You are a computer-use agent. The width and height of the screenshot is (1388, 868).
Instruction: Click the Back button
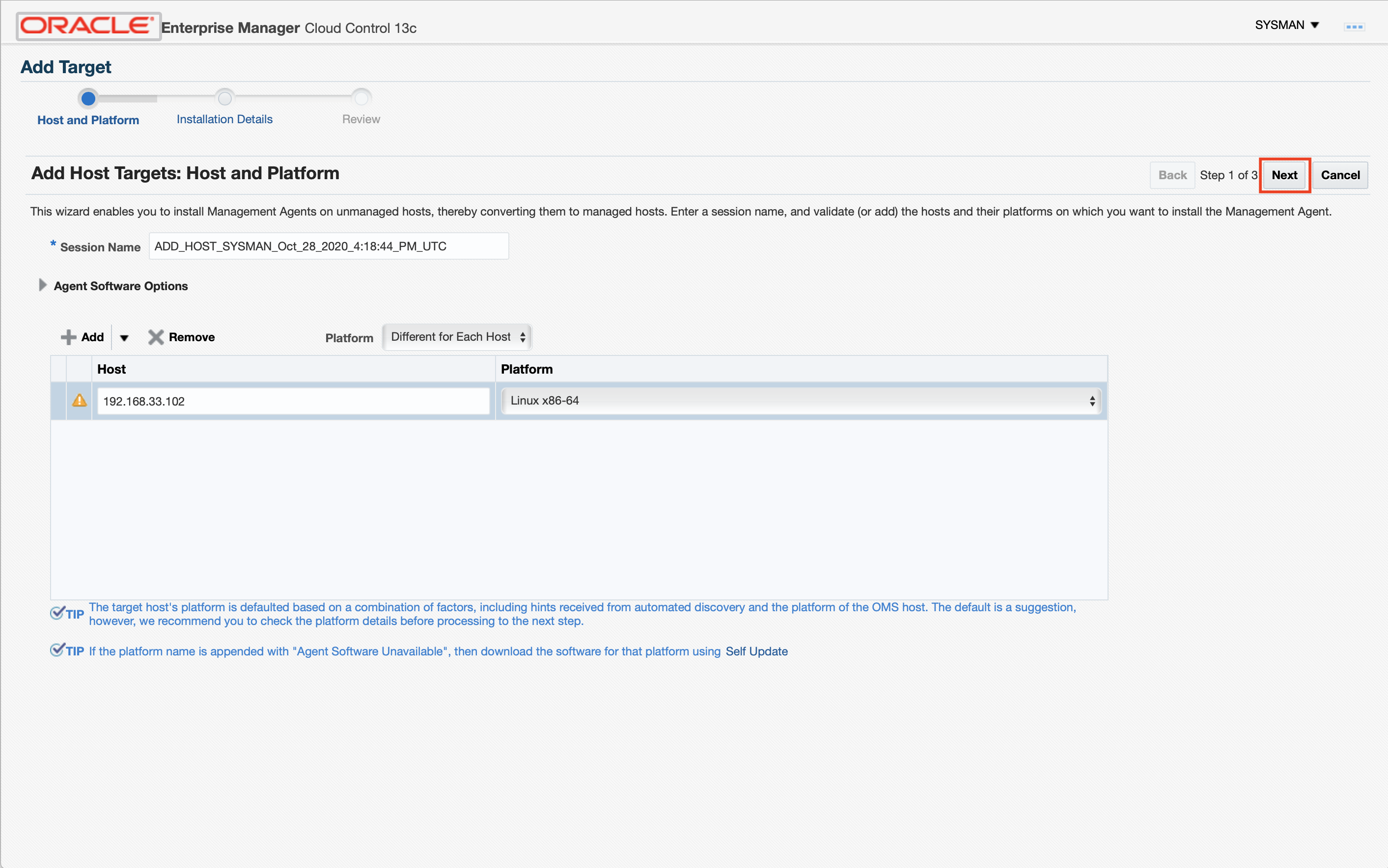click(x=1172, y=175)
